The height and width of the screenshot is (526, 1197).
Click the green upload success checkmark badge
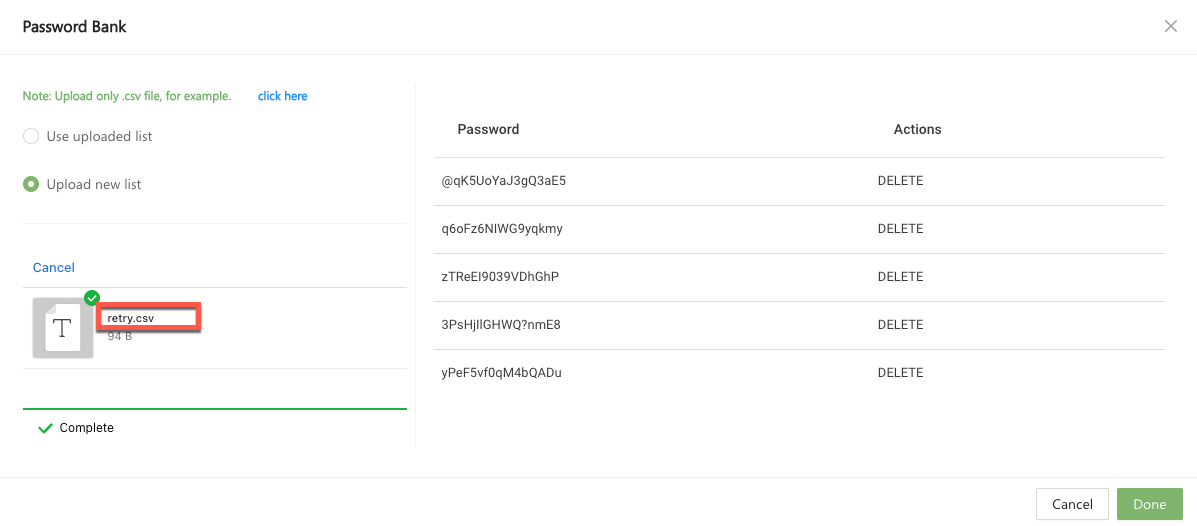point(92,298)
